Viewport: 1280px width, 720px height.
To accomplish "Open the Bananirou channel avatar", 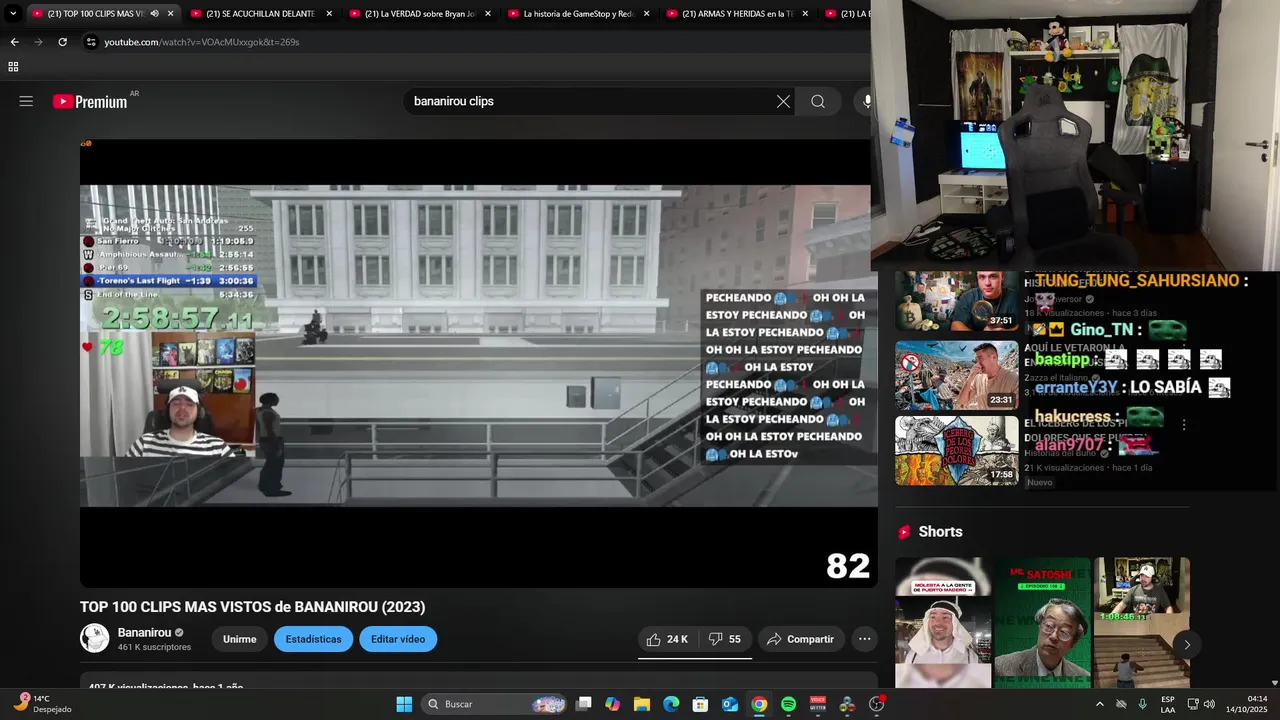I will click(94, 638).
